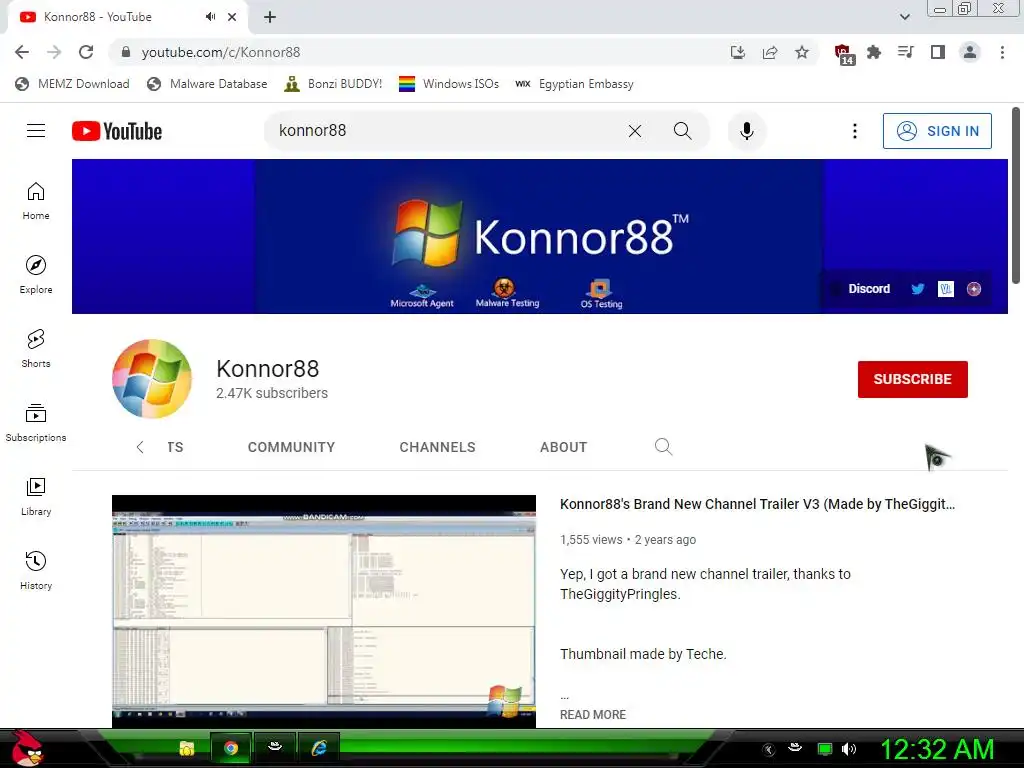Open YouTube settings three-dot menu

tap(854, 131)
